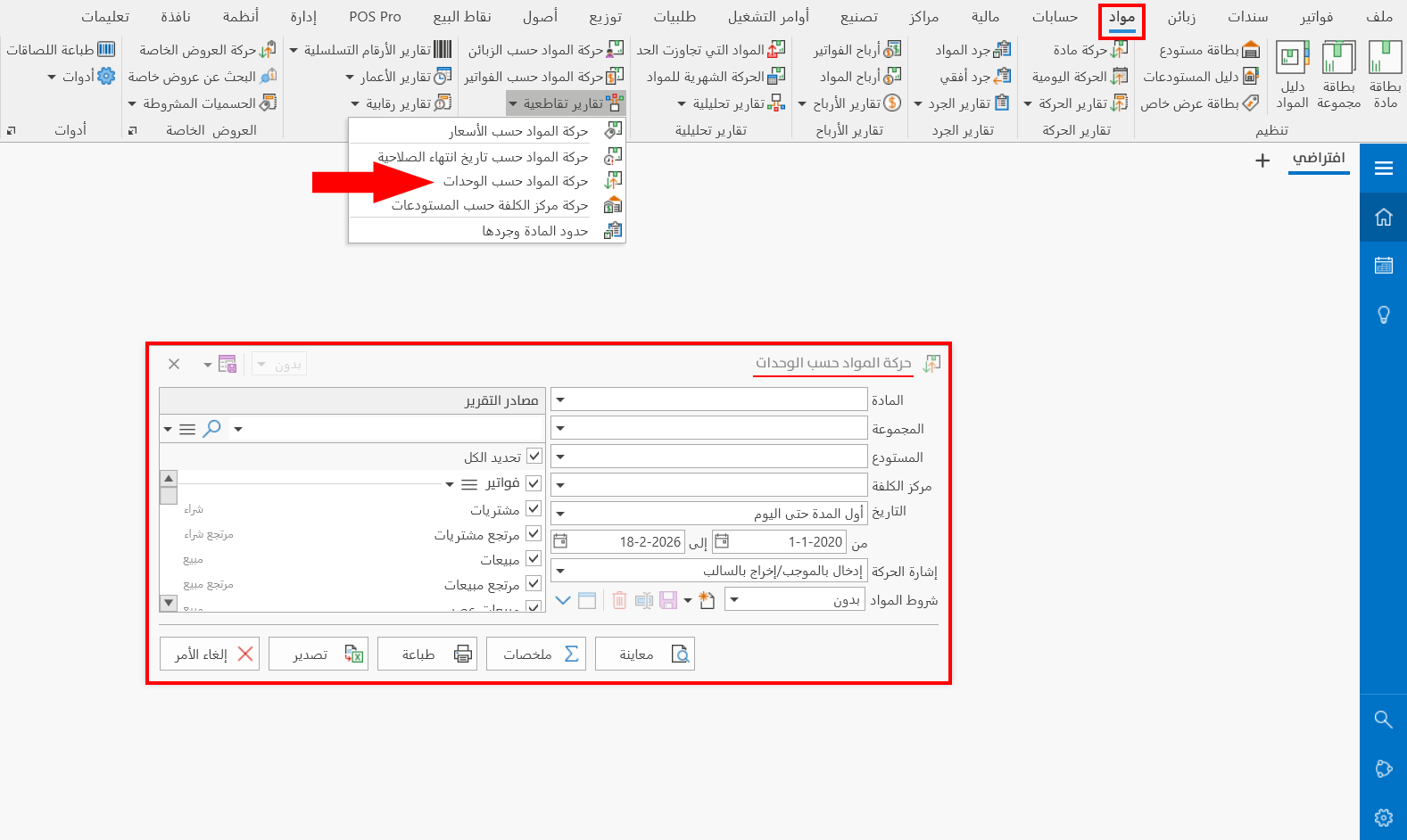Uncheck the مرتجع مشتريات checkbox
The width and height of the screenshot is (1407, 840).
[x=534, y=533]
